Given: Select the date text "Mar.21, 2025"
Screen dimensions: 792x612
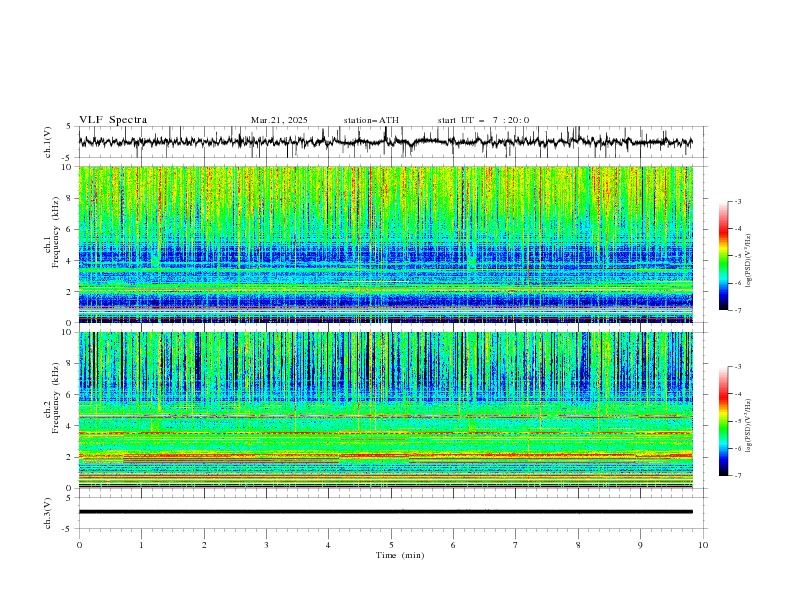Looking at the screenshot, I should [x=279, y=120].
